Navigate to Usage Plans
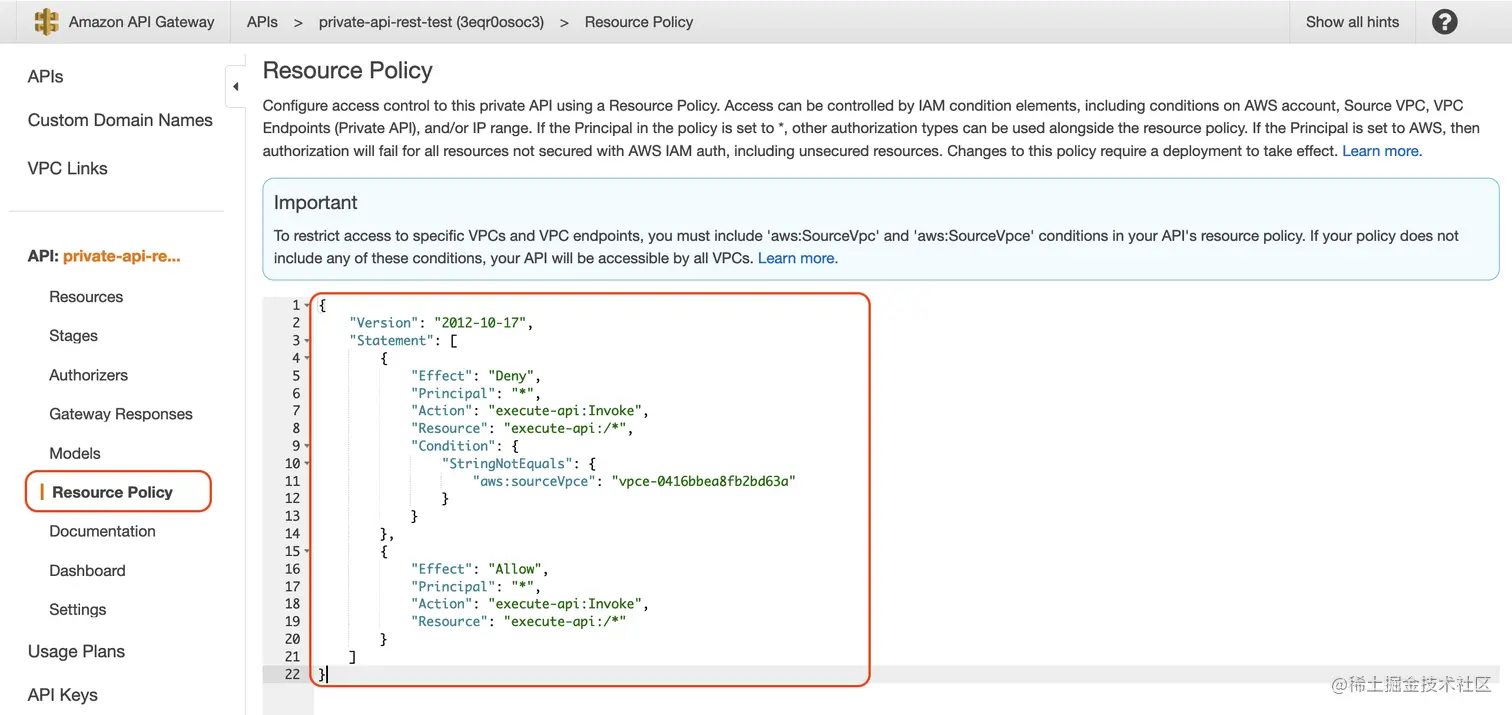Screen dimensions: 1512x715 click(77, 651)
